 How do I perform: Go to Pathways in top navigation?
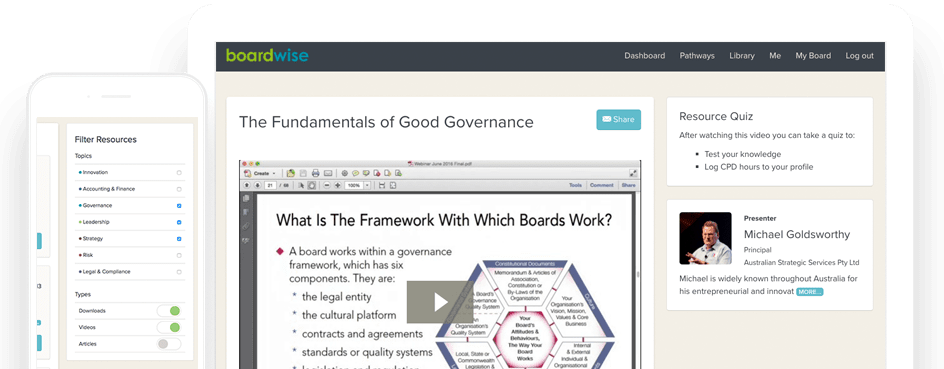pyautogui.click(x=697, y=55)
